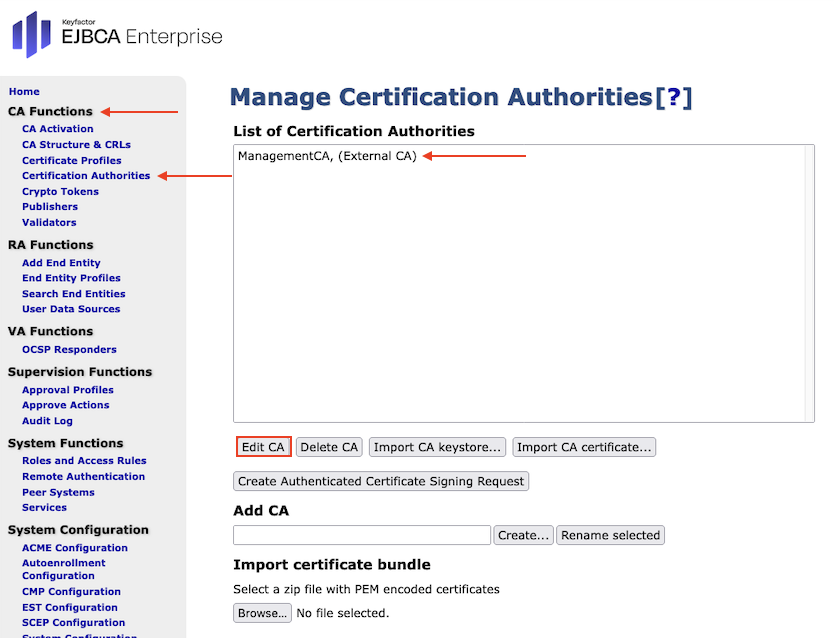The width and height of the screenshot is (834, 638).
Task: Open Roles and Access Rules
Action: tap(84, 461)
